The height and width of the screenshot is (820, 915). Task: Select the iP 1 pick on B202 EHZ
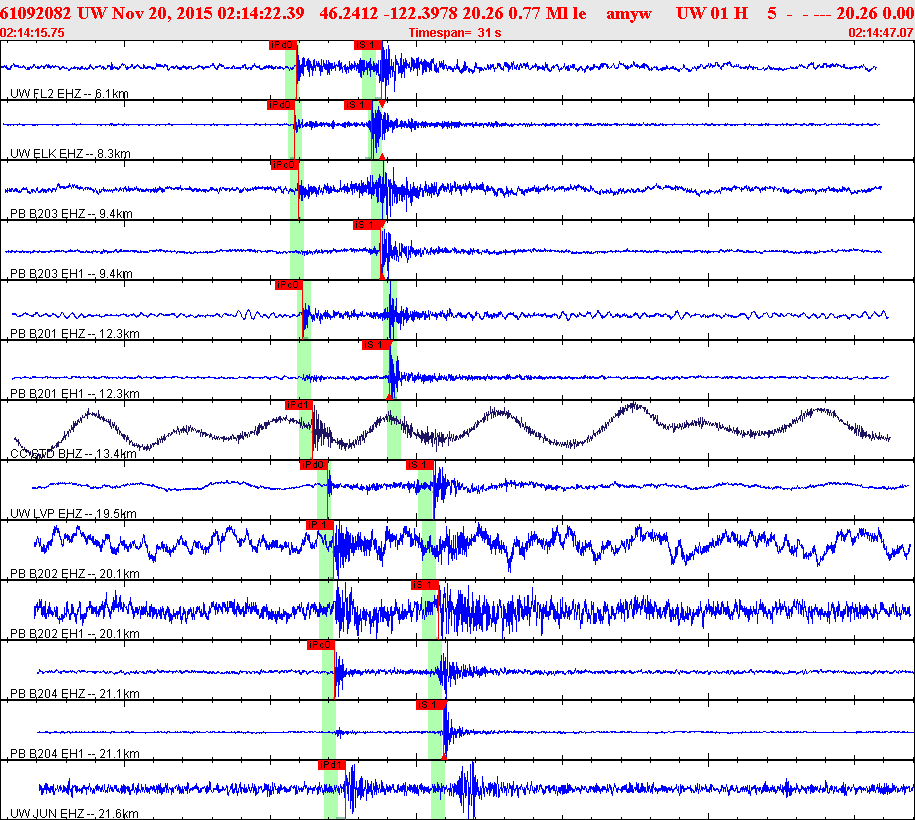pyautogui.click(x=320, y=525)
